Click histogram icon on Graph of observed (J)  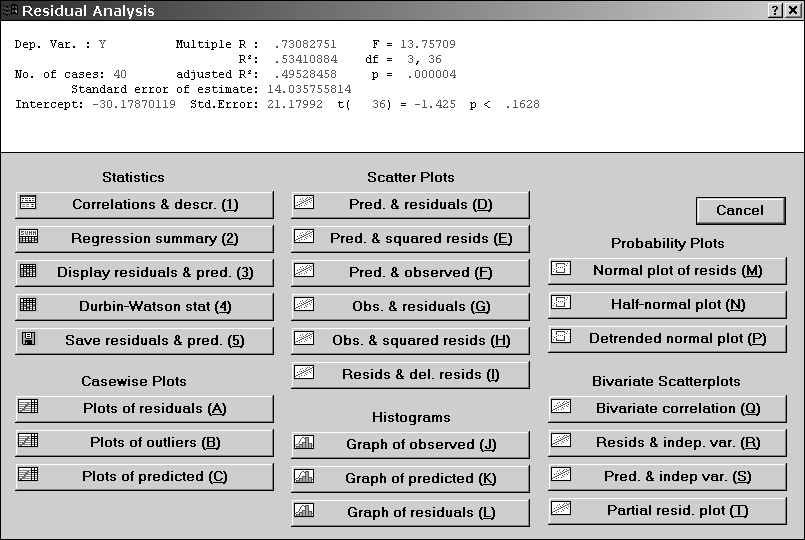304,442
